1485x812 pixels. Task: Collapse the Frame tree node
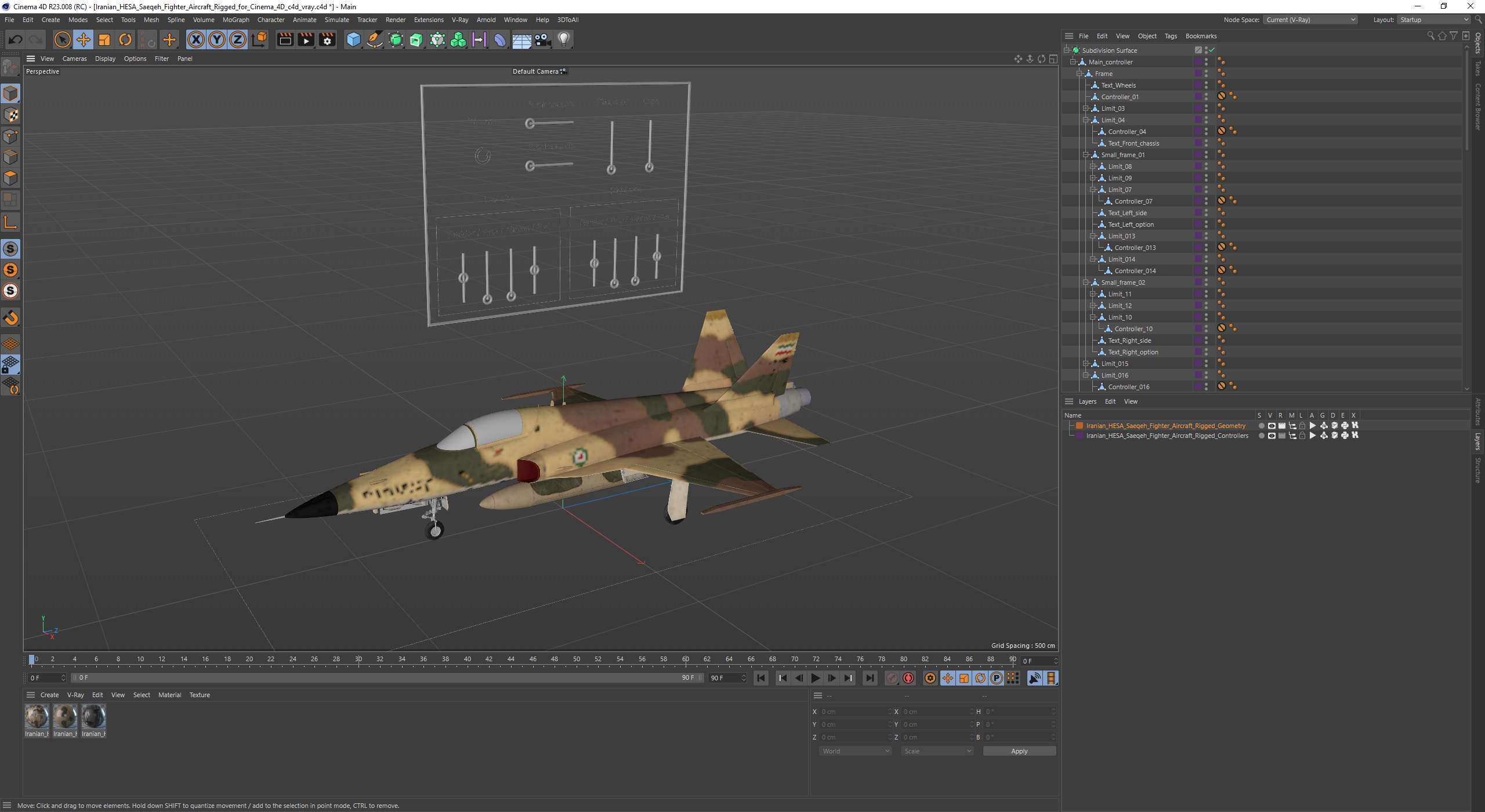(x=1080, y=74)
